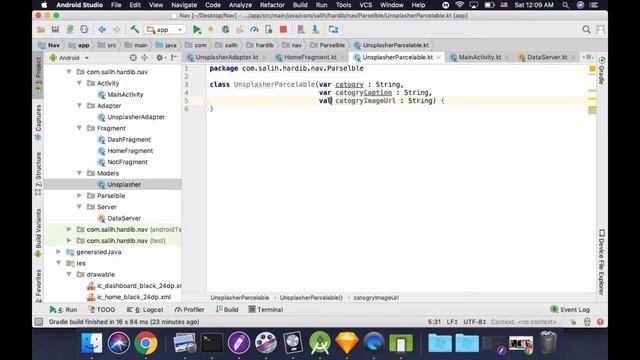Open Finder from the Dock
Viewport: 640px width, 360px height.
coord(91,342)
